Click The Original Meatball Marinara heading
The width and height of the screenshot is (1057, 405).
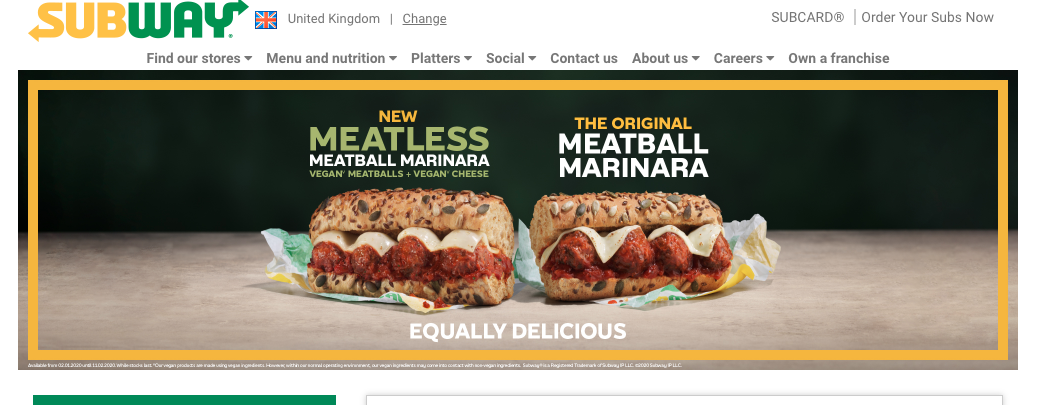pos(634,147)
